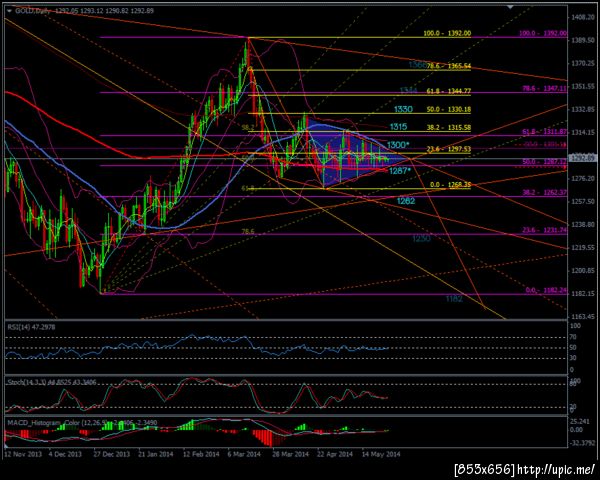Click the chart shift triangle marker at top

(510, 7)
